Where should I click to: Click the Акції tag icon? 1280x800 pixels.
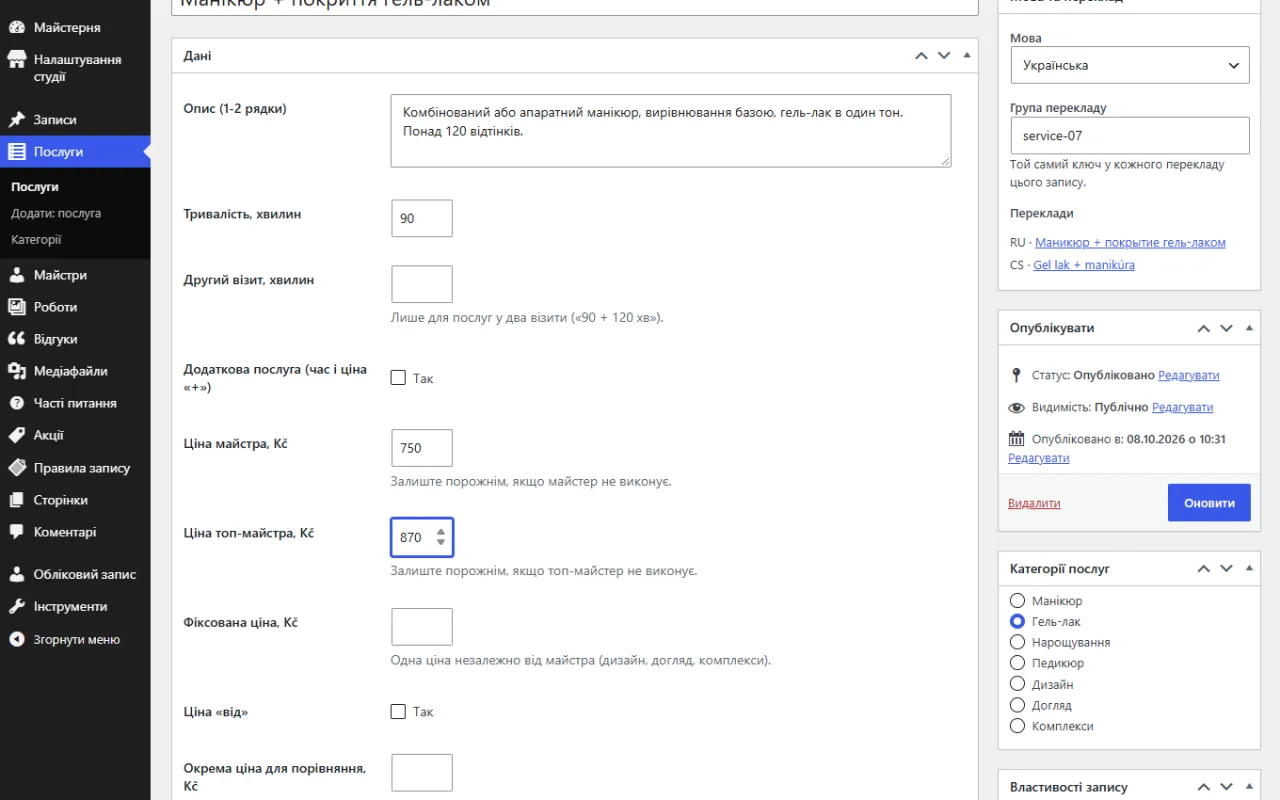(x=17, y=435)
